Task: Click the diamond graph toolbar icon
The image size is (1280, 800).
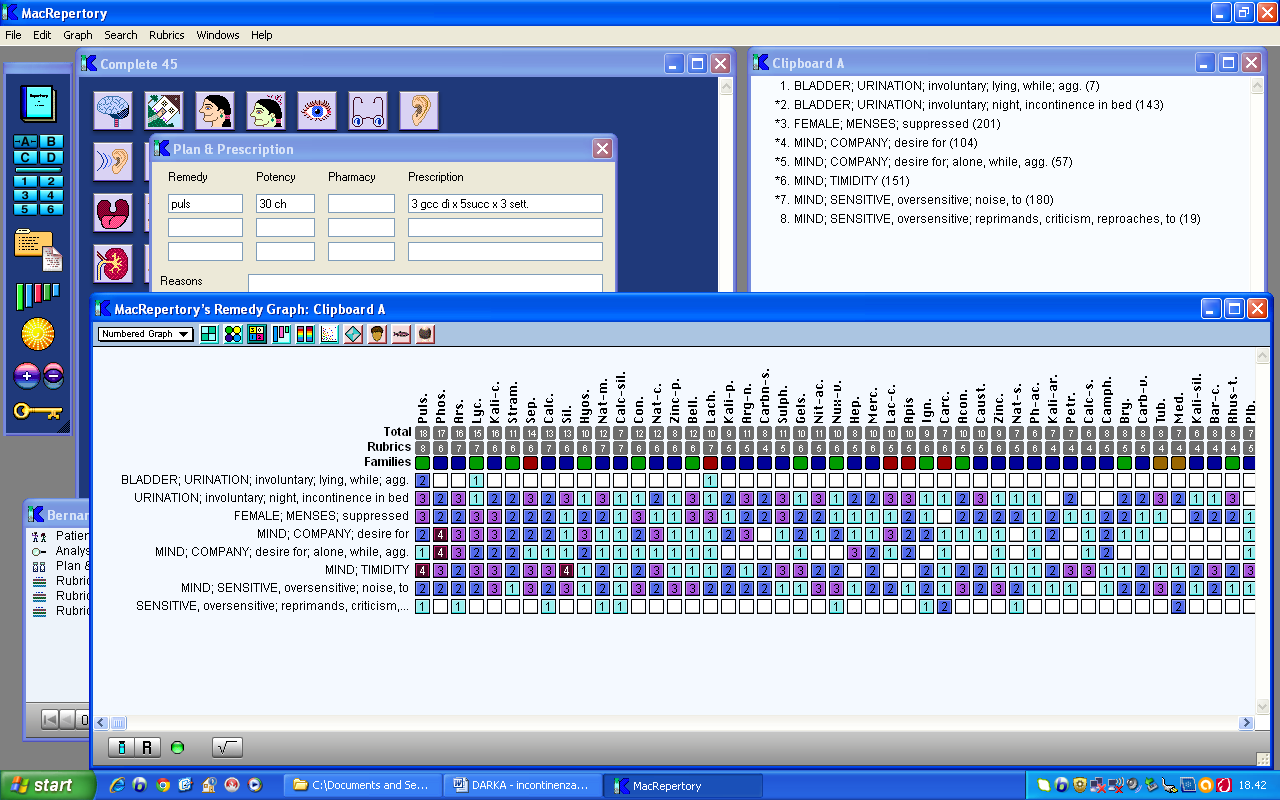Action: pyautogui.click(x=353, y=334)
